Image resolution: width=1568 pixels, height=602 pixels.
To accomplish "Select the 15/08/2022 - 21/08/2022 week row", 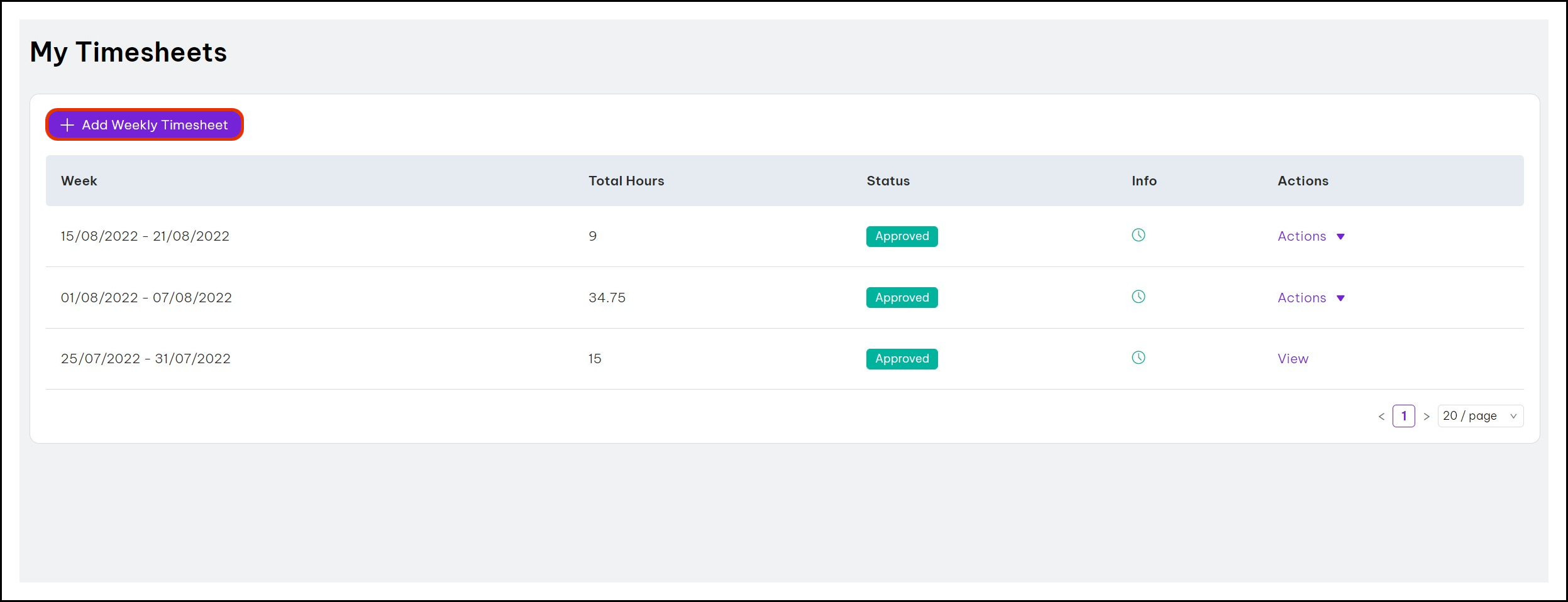I will (145, 236).
